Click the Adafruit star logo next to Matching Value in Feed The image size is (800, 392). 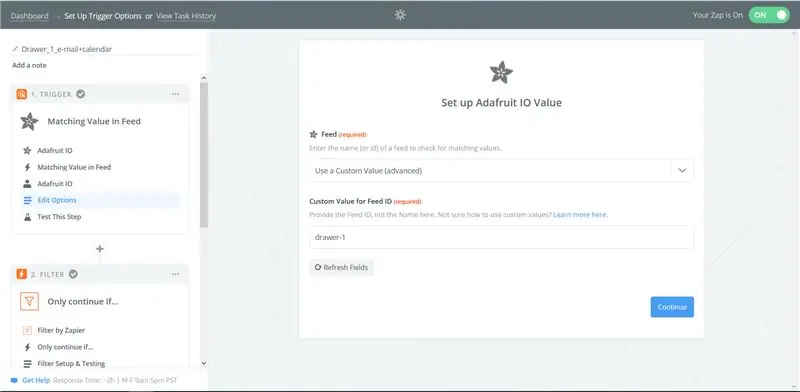tap(29, 121)
